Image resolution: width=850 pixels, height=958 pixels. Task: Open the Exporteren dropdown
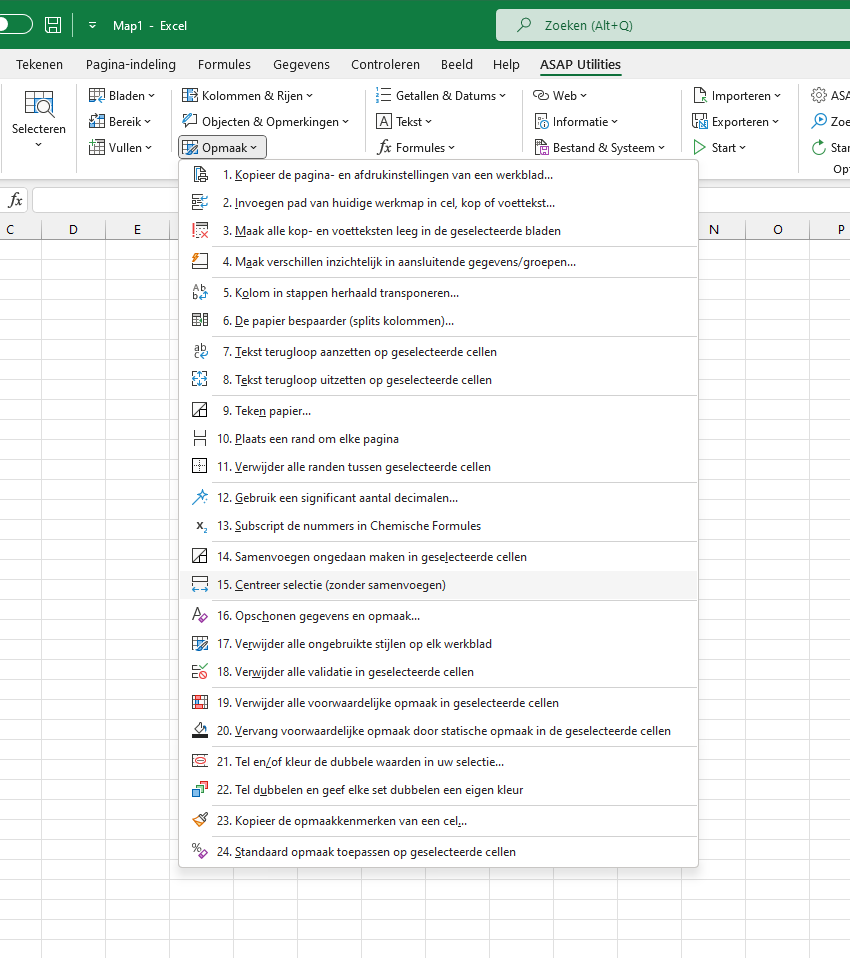pyautogui.click(x=736, y=122)
